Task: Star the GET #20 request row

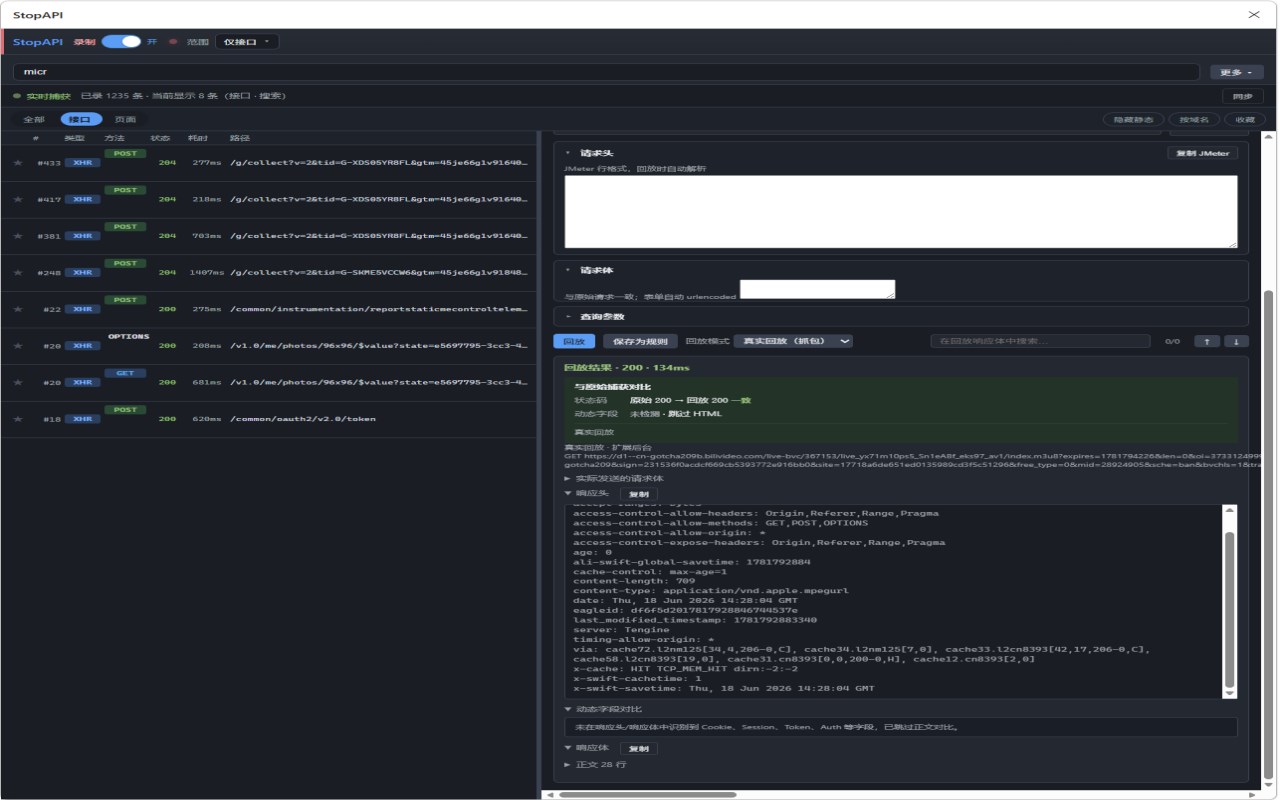Action: pyautogui.click(x=17, y=382)
